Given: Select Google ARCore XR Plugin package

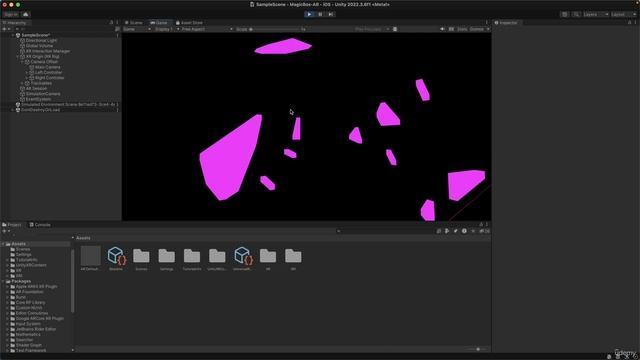Looking at the screenshot, I should pyautogui.click(x=40, y=318).
